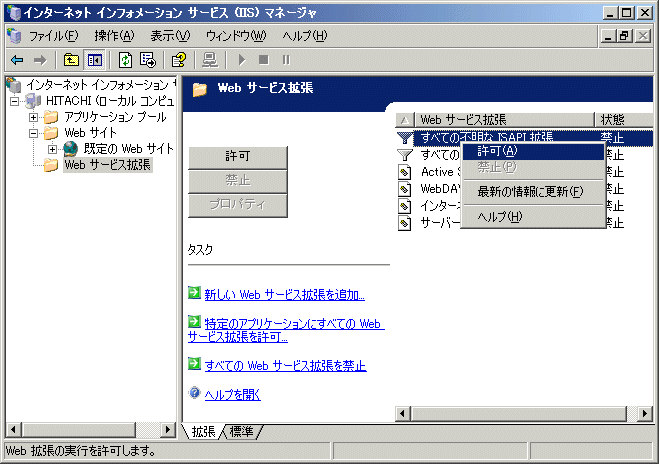The image size is (659, 464).
Task: Choose ヘルプ(H) in the context menu
Action: click(x=533, y=217)
